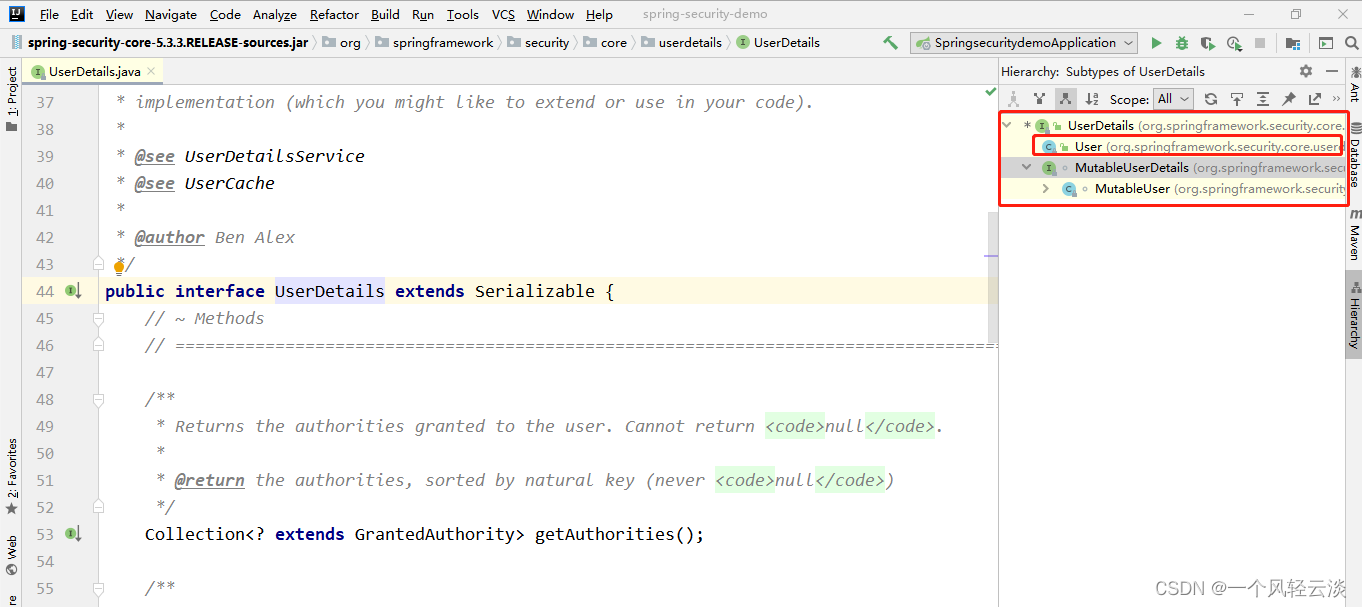Open the Refactor menu
The width and height of the screenshot is (1362, 607).
coord(334,14)
